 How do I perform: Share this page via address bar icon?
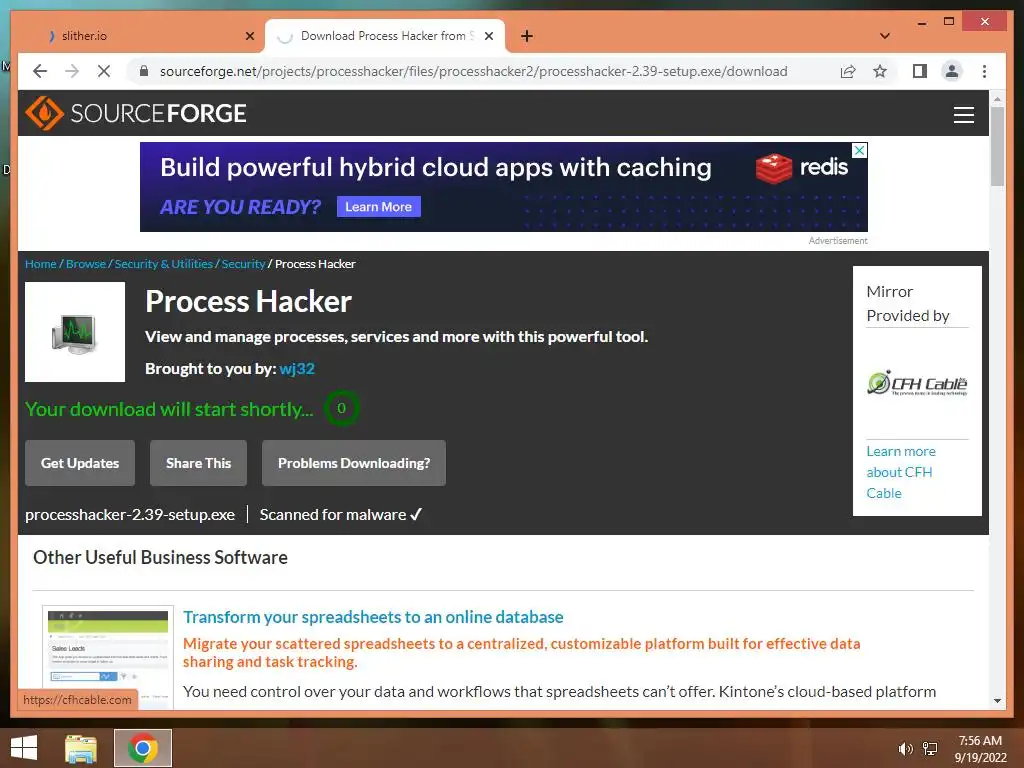click(848, 71)
